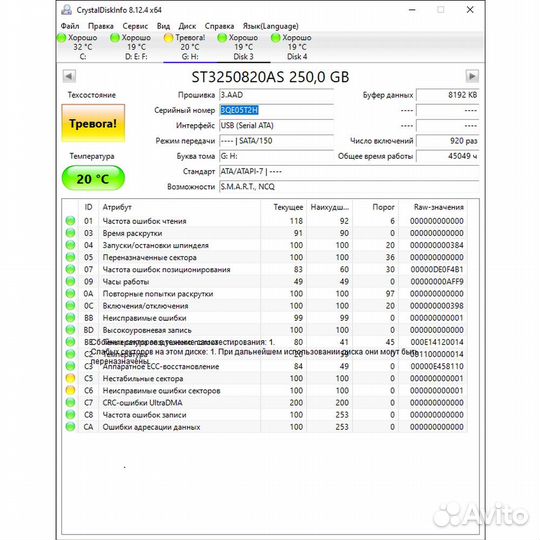Click the yellow Тревога! health status button
The width and height of the screenshot is (540, 540).
click(93, 123)
